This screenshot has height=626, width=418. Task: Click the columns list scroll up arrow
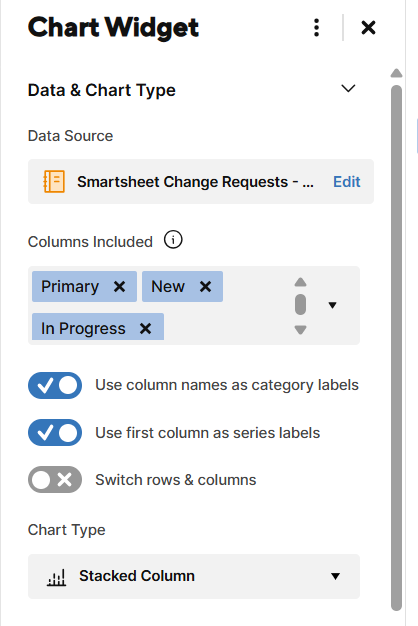[x=300, y=282]
